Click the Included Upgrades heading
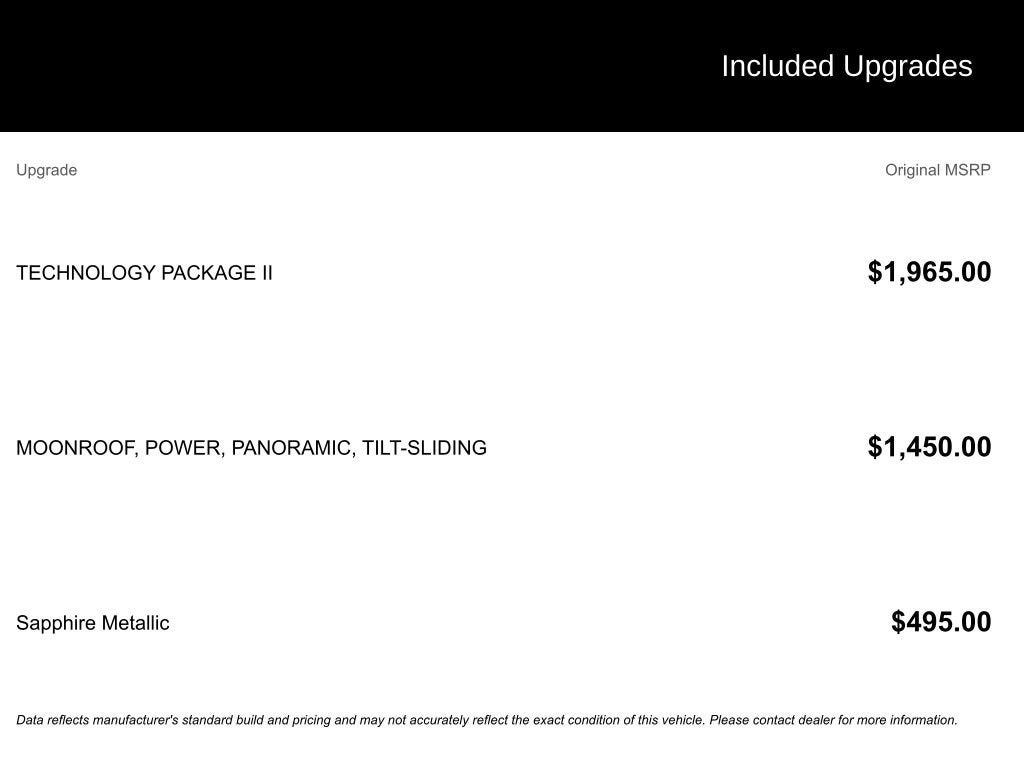 click(846, 66)
